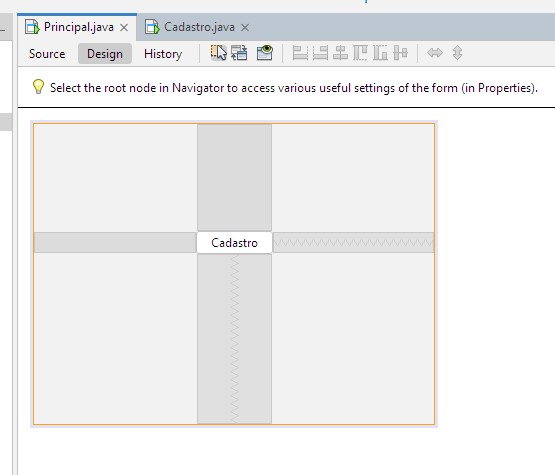555x475 pixels.
Task: Switch to the Cadastro.java tab
Action: tap(199, 27)
